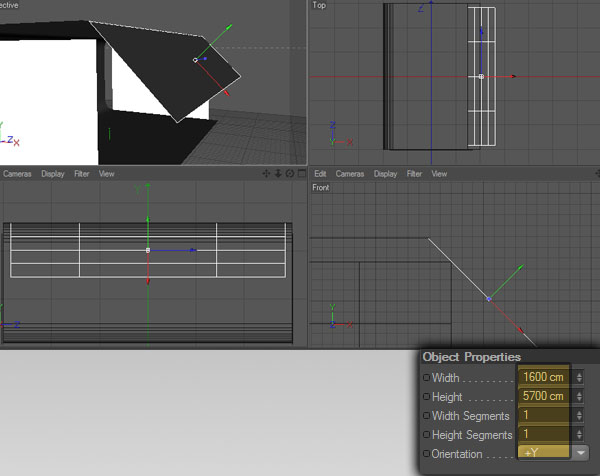This screenshot has width=600, height=476.
Task: Click the Height Segments value field
Action: (543, 434)
